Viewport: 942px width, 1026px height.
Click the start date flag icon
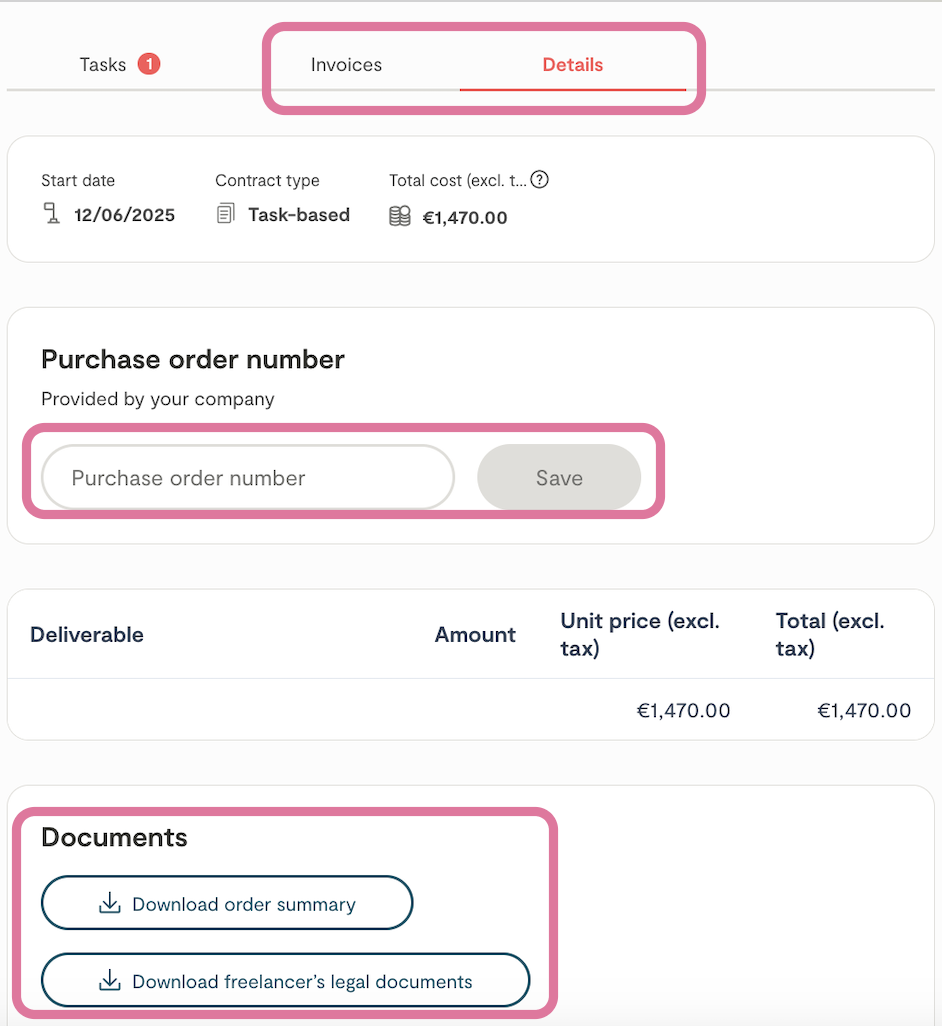click(x=52, y=214)
